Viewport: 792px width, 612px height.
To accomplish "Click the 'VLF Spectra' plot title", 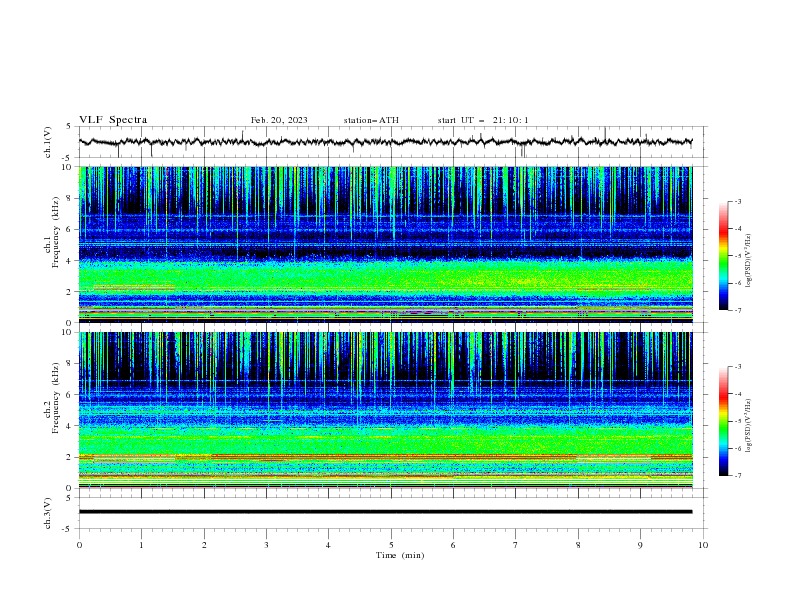I will pyautogui.click(x=113, y=120).
